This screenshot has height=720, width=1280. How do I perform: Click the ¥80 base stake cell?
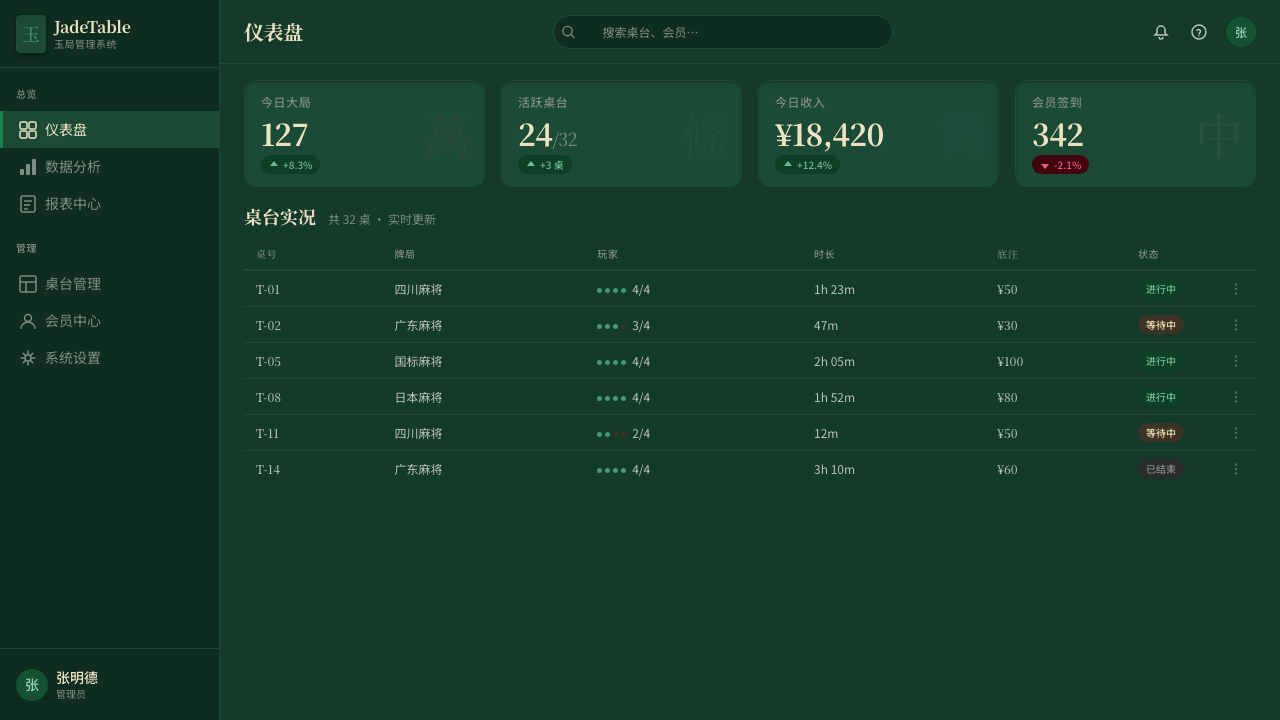click(1007, 398)
